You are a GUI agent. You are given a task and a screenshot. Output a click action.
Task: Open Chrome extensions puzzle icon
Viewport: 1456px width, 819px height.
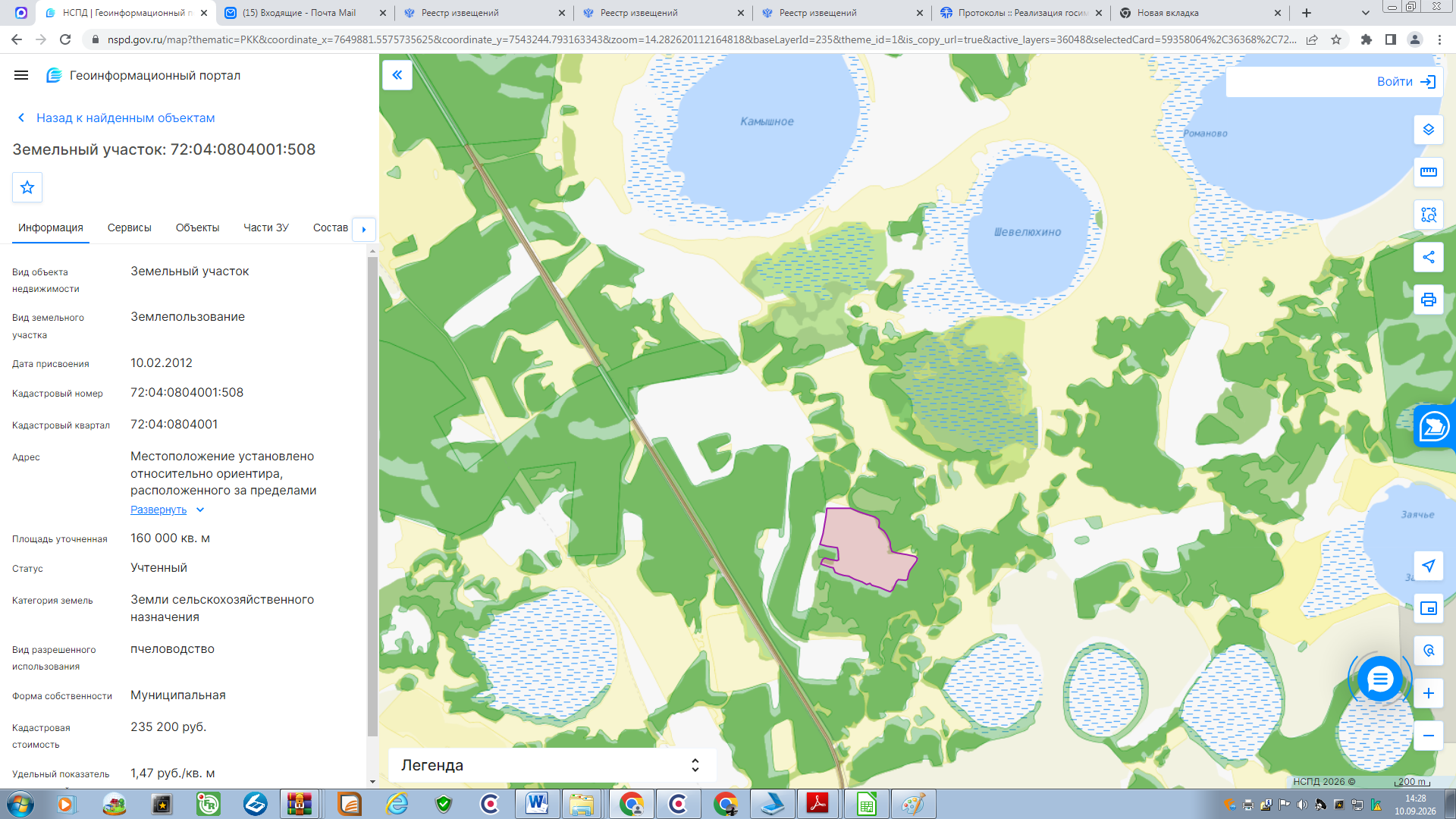tap(1367, 39)
